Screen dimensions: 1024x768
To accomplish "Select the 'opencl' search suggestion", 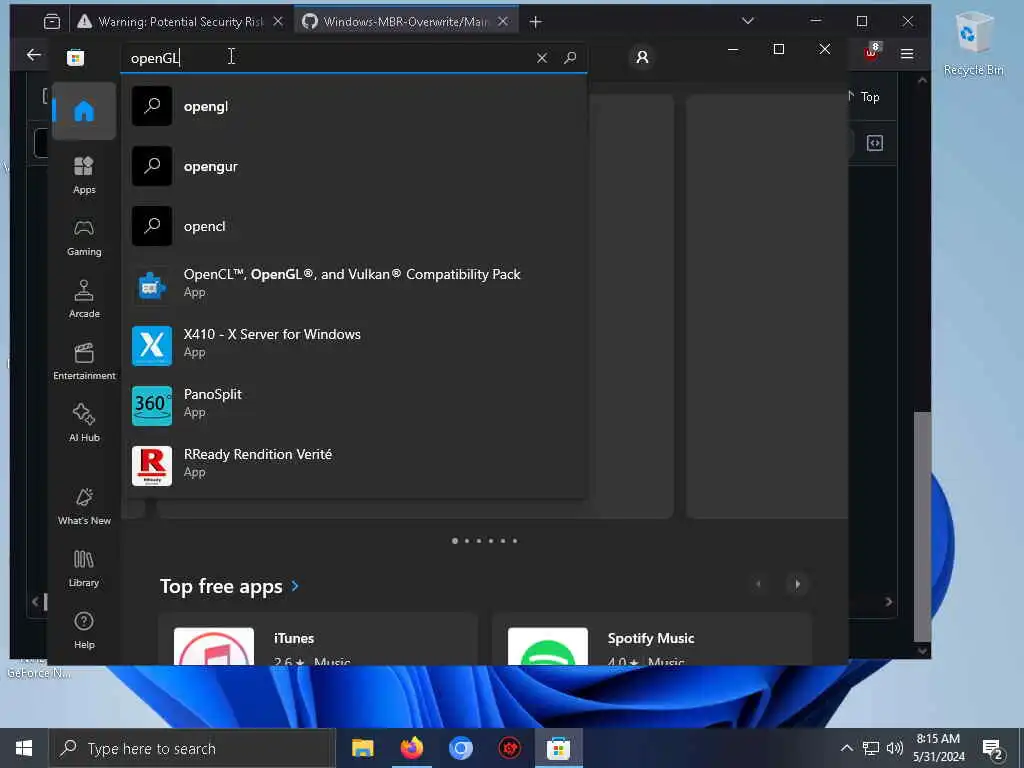I will click(x=356, y=226).
